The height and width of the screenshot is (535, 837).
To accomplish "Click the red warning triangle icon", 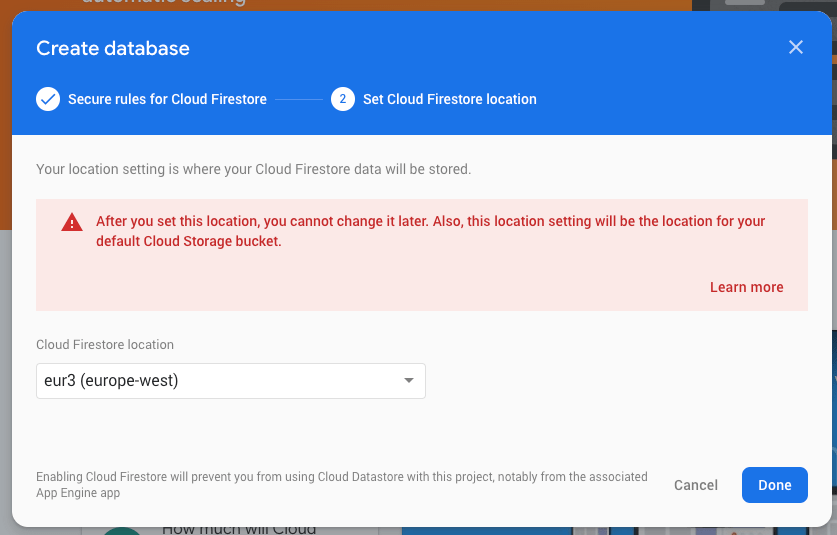I will pyautogui.click(x=71, y=222).
